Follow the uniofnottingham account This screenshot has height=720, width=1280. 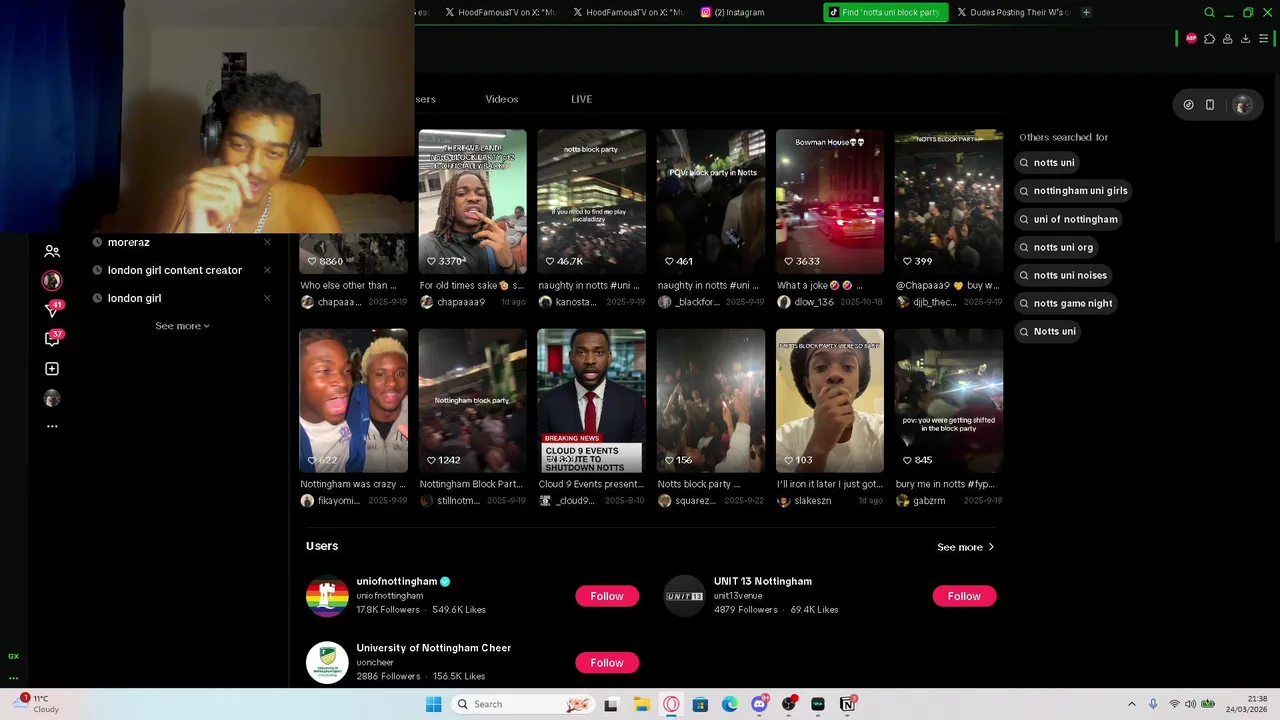point(607,596)
